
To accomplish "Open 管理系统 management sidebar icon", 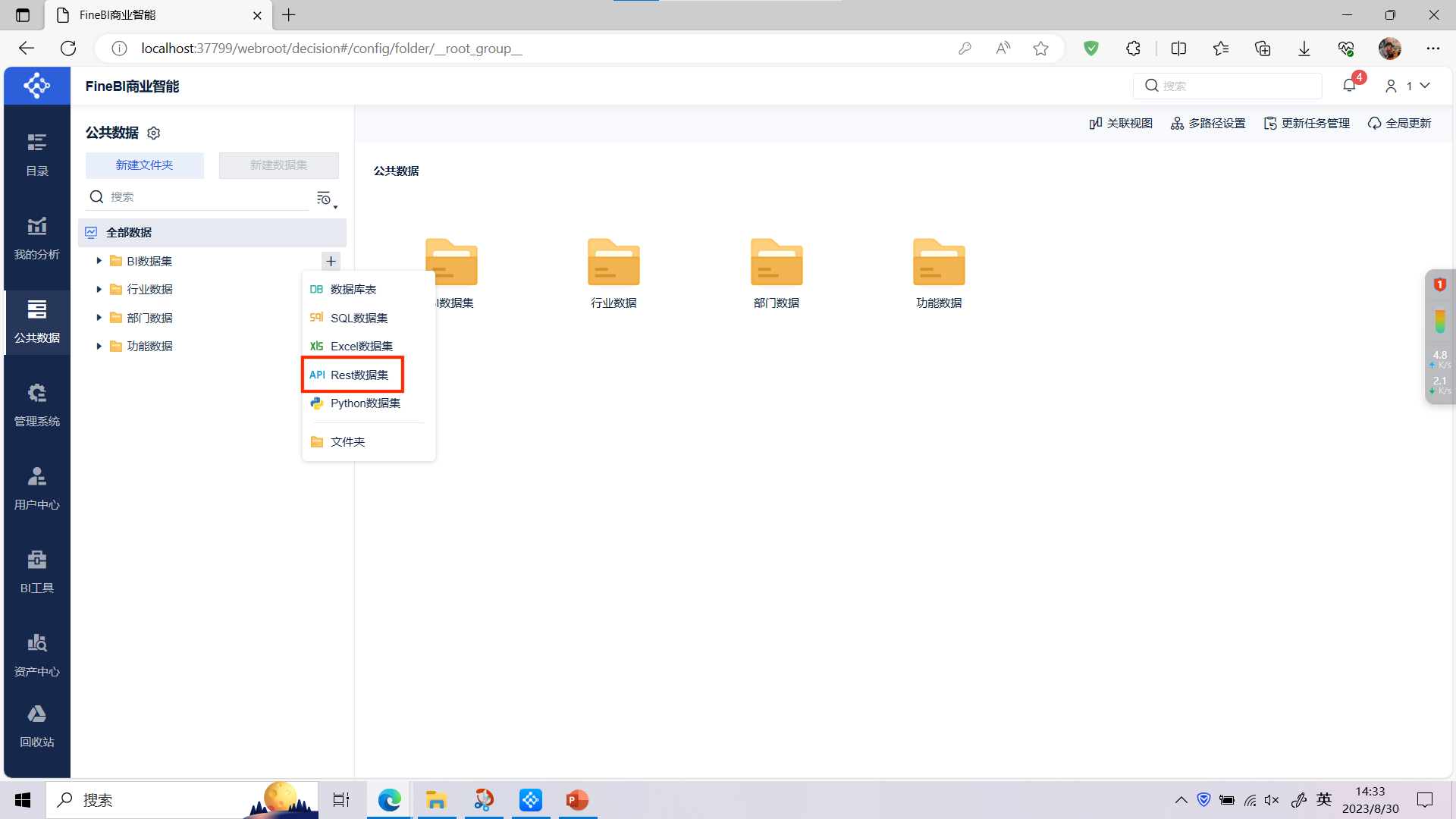I will point(36,404).
